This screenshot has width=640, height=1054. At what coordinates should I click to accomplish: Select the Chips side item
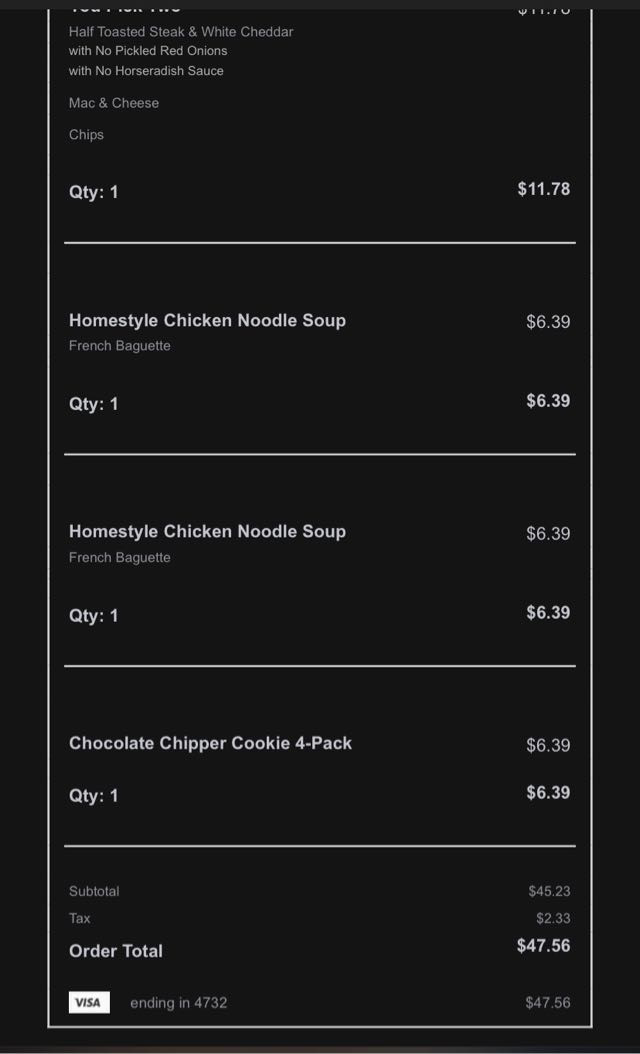(x=86, y=135)
